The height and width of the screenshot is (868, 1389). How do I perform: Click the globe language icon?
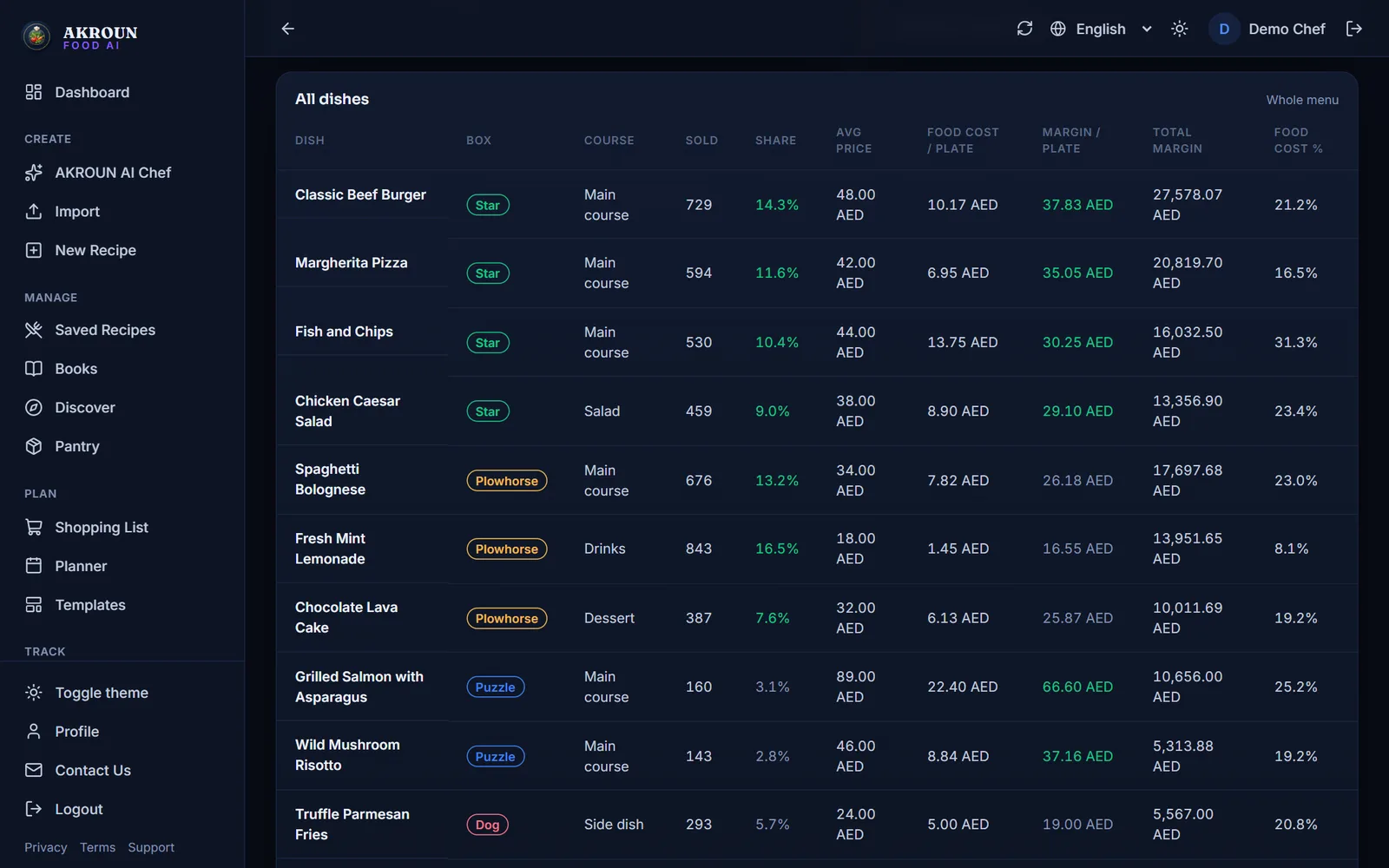point(1057,29)
